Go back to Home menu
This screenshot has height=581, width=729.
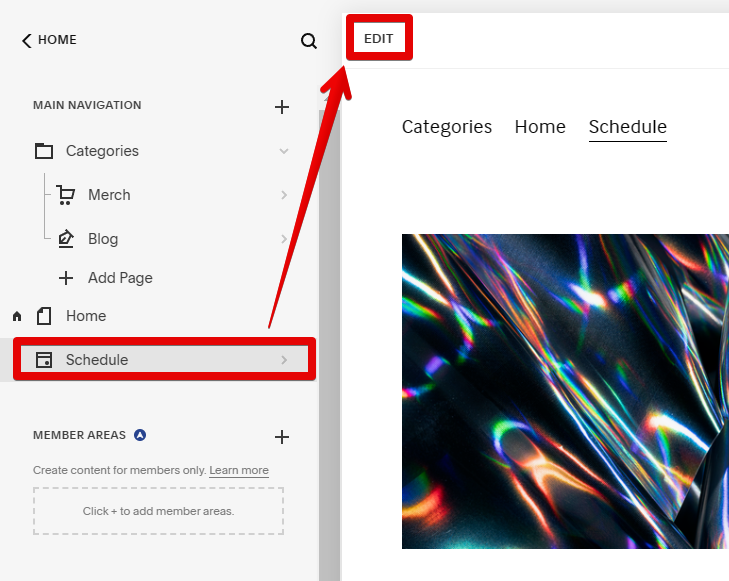pos(49,40)
